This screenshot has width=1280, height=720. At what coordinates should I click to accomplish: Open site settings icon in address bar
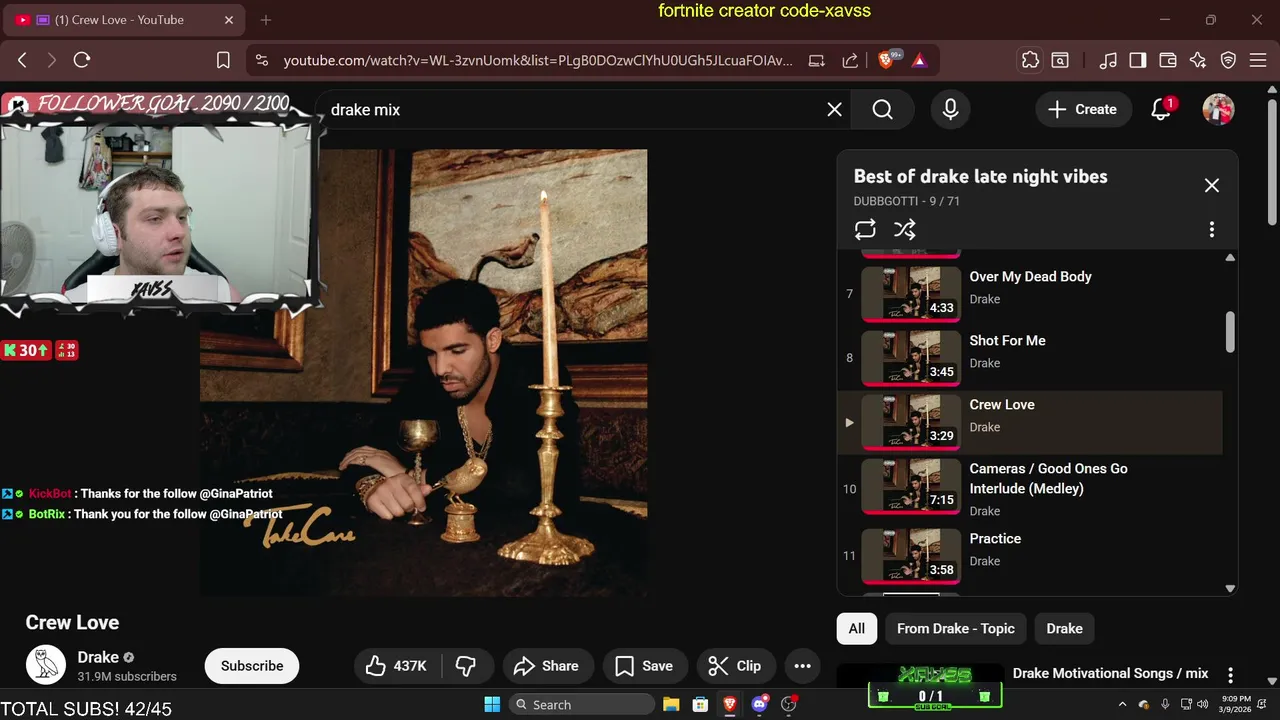point(262,60)
